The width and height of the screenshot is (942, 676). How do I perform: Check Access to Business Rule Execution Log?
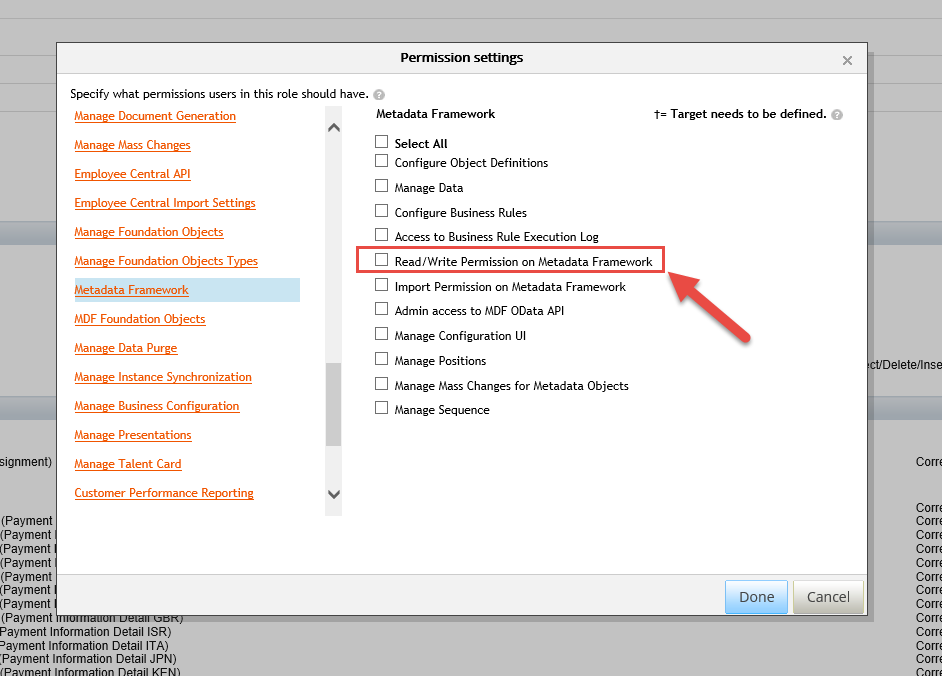pos(381,234)
